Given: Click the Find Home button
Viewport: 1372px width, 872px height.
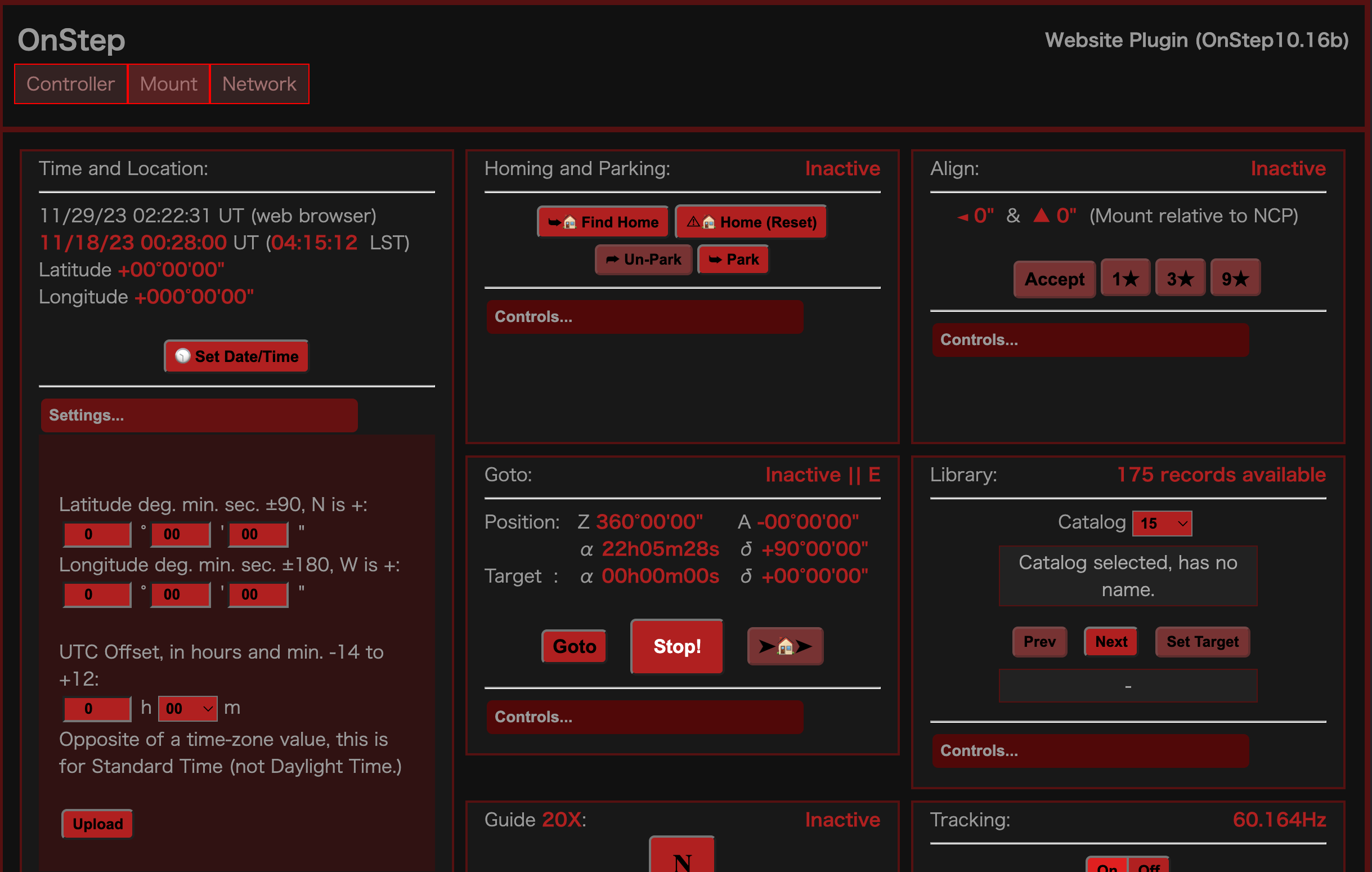Looking at the screenshot, I should point(603,222).
